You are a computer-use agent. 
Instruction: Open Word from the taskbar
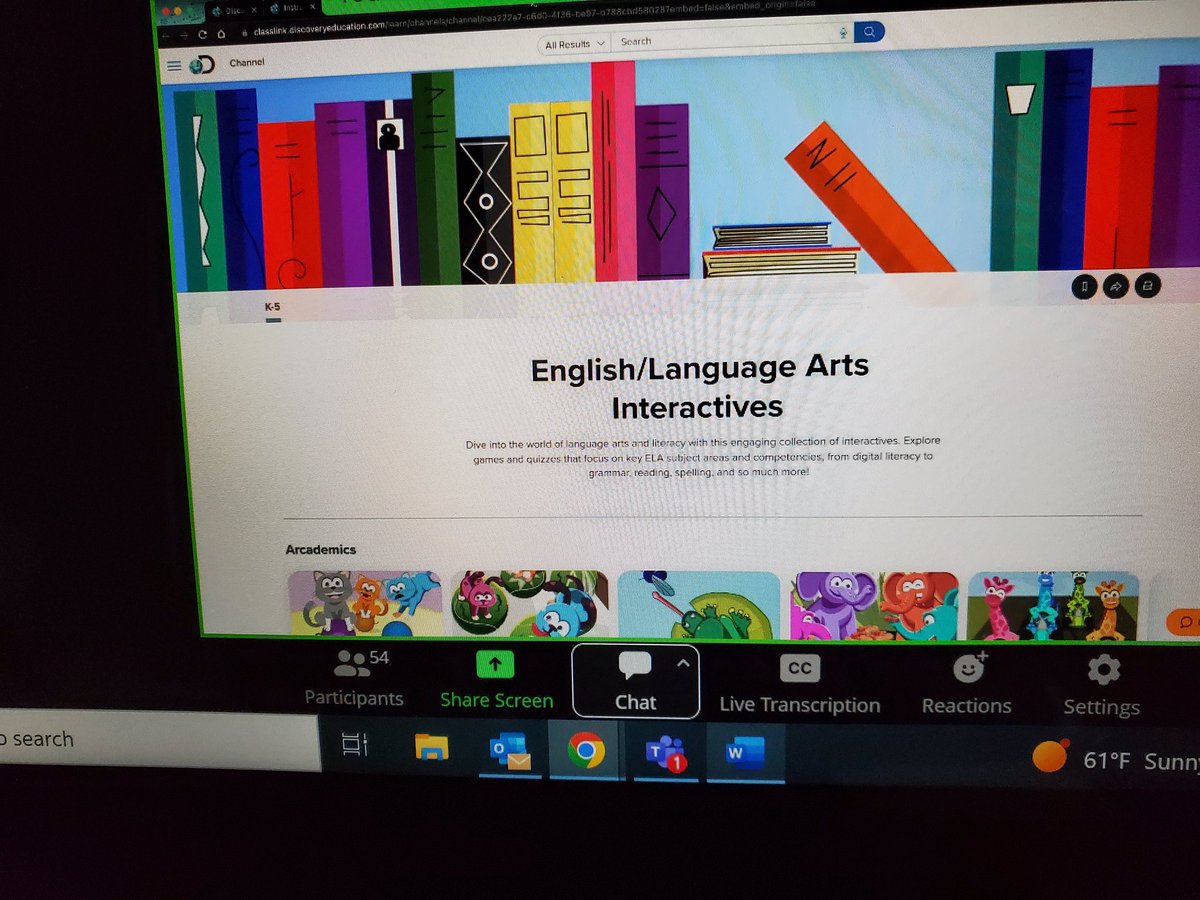(x=744, y=753)
